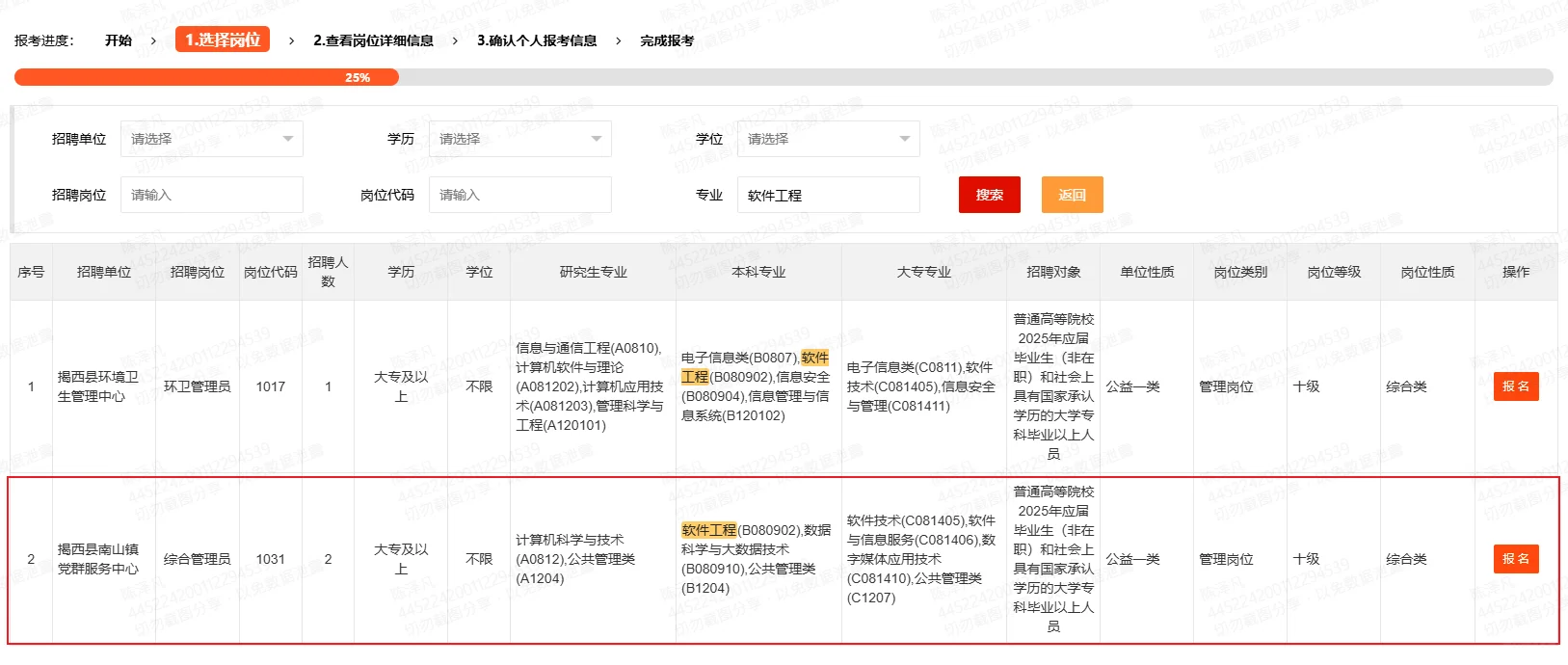This screenshot has width=1568, height=665.
Task: Select the 开始 progress step
Action: [119, 40]
